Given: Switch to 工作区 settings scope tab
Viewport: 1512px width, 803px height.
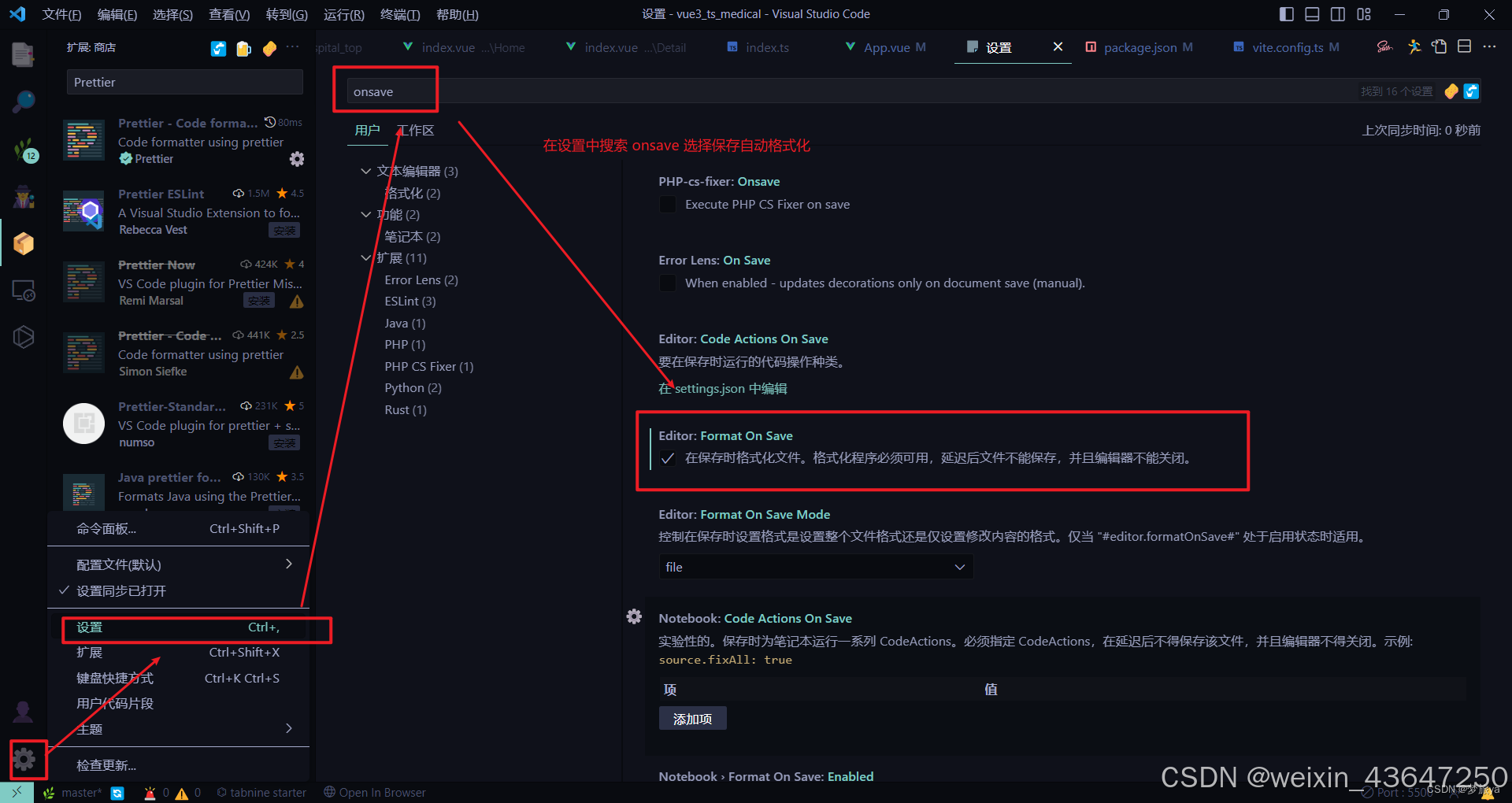Looking at the screenshot, I should (415, 131).
